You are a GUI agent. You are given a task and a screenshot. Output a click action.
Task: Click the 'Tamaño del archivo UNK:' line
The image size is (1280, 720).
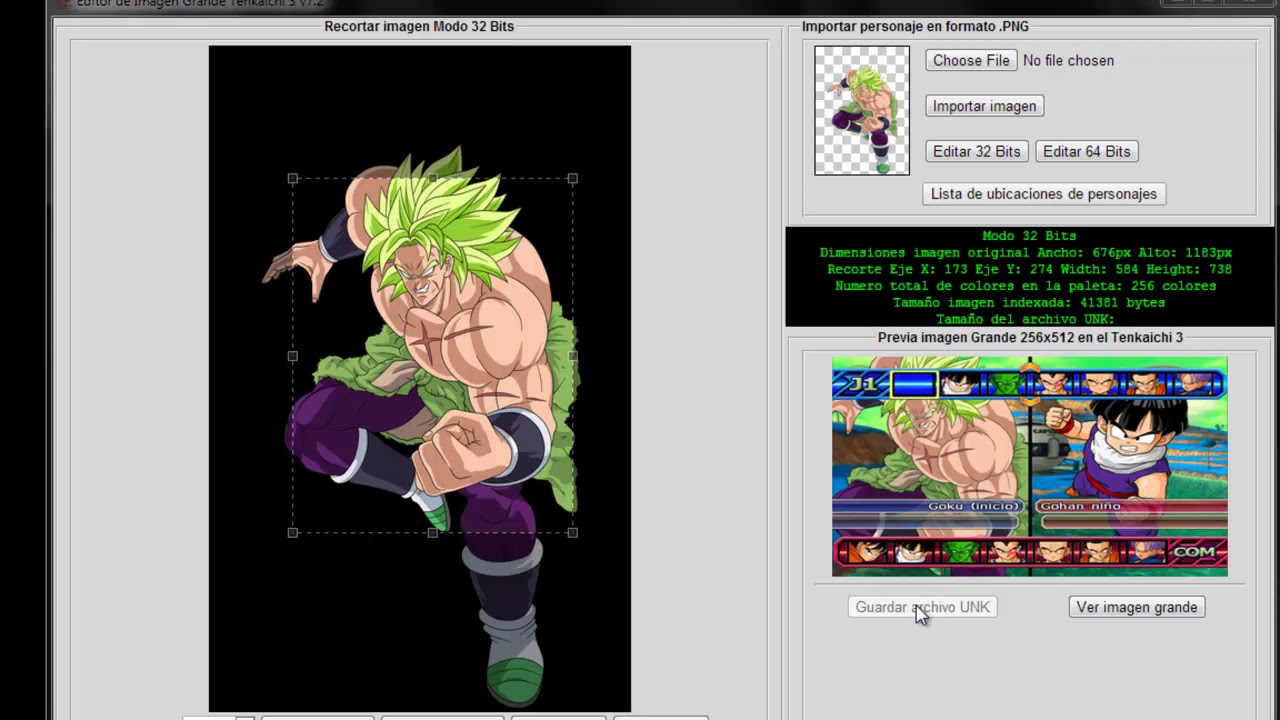[1025, 319]
